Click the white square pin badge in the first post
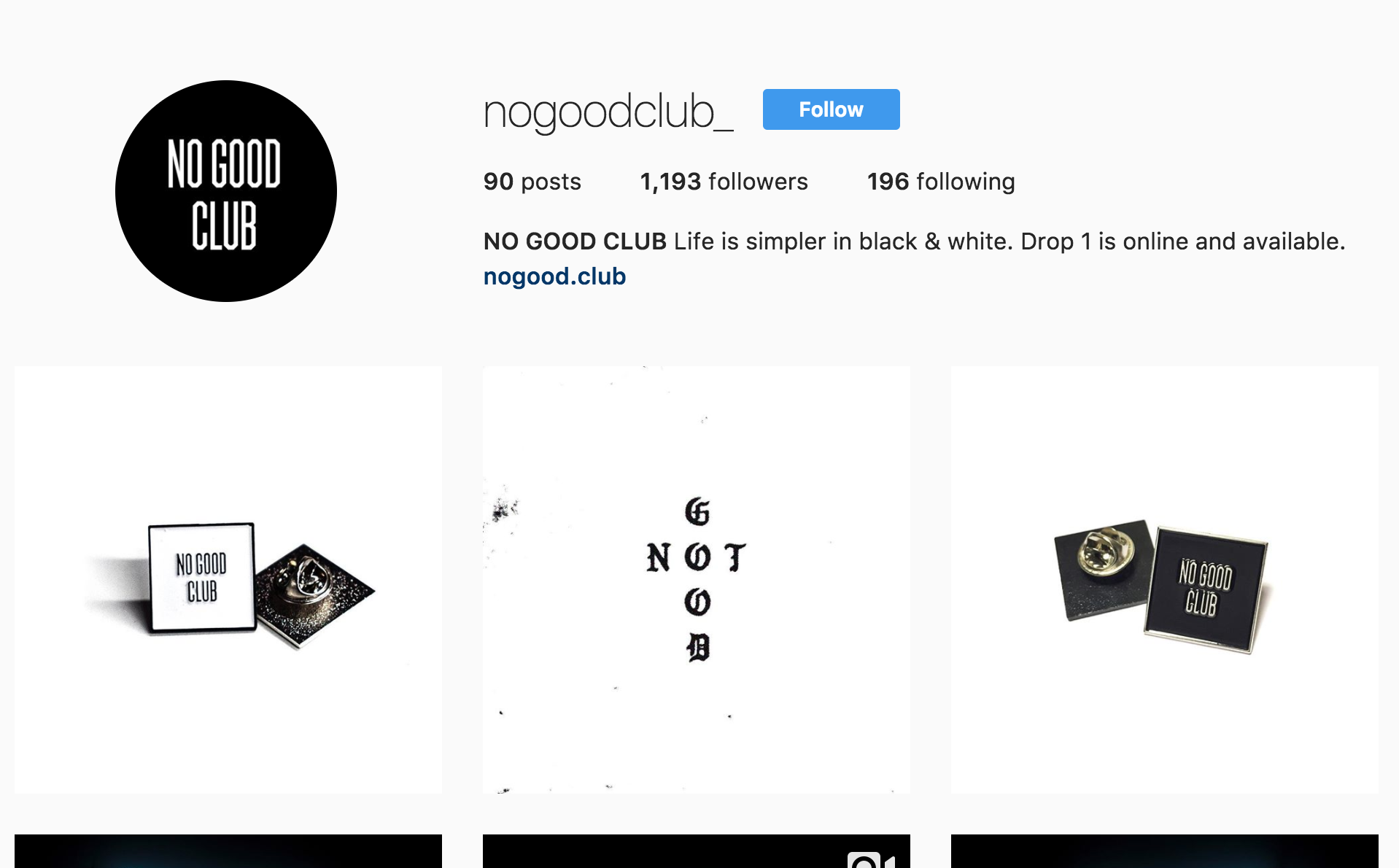 point(202,577)
